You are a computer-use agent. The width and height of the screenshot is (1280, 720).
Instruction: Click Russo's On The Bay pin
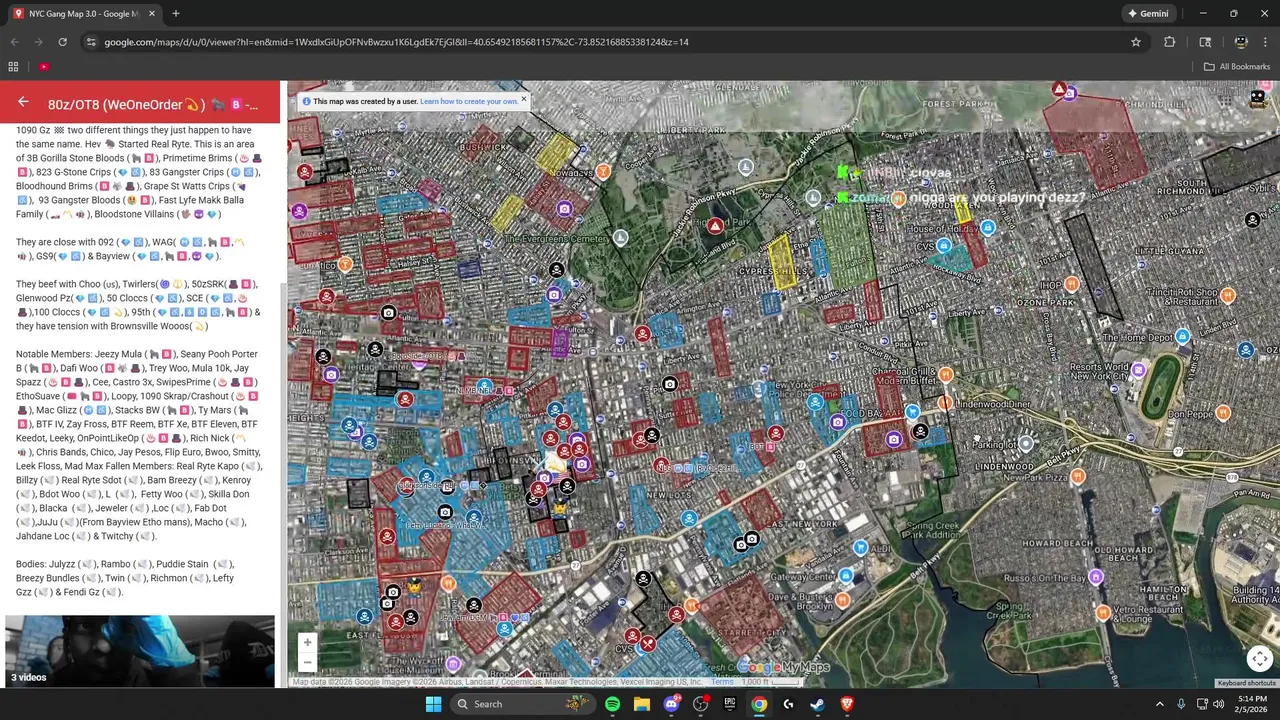coord(1096,577)
